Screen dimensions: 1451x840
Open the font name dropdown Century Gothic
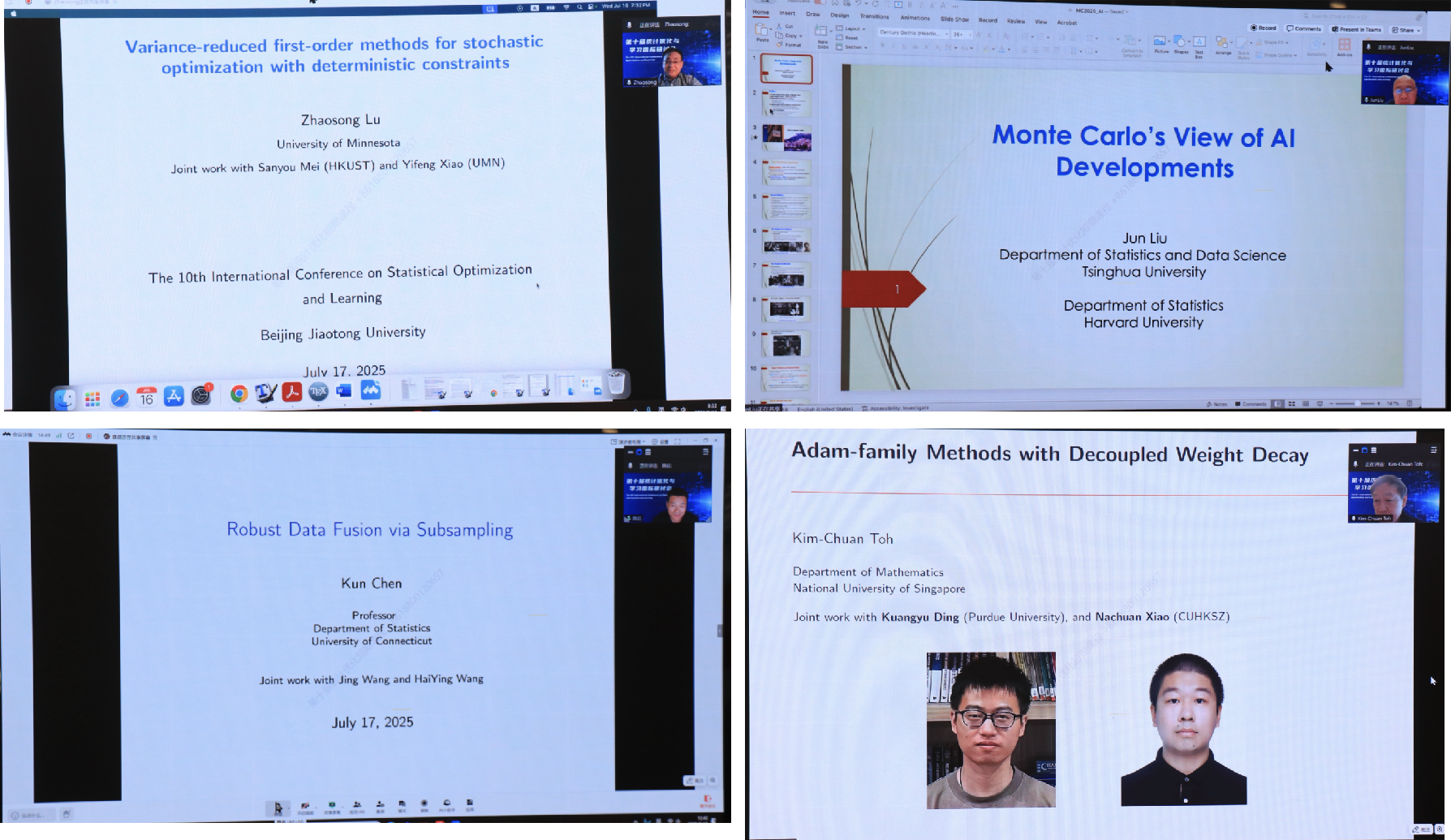913,33
